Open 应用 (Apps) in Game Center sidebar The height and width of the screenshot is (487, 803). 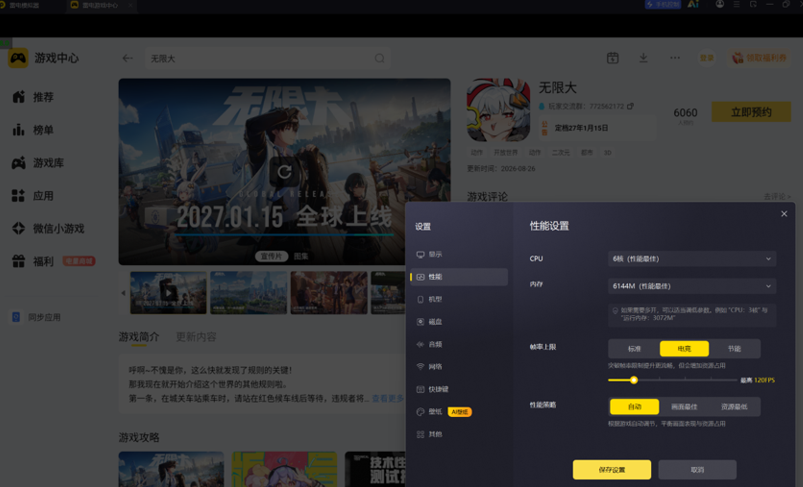tap(33, 196)
